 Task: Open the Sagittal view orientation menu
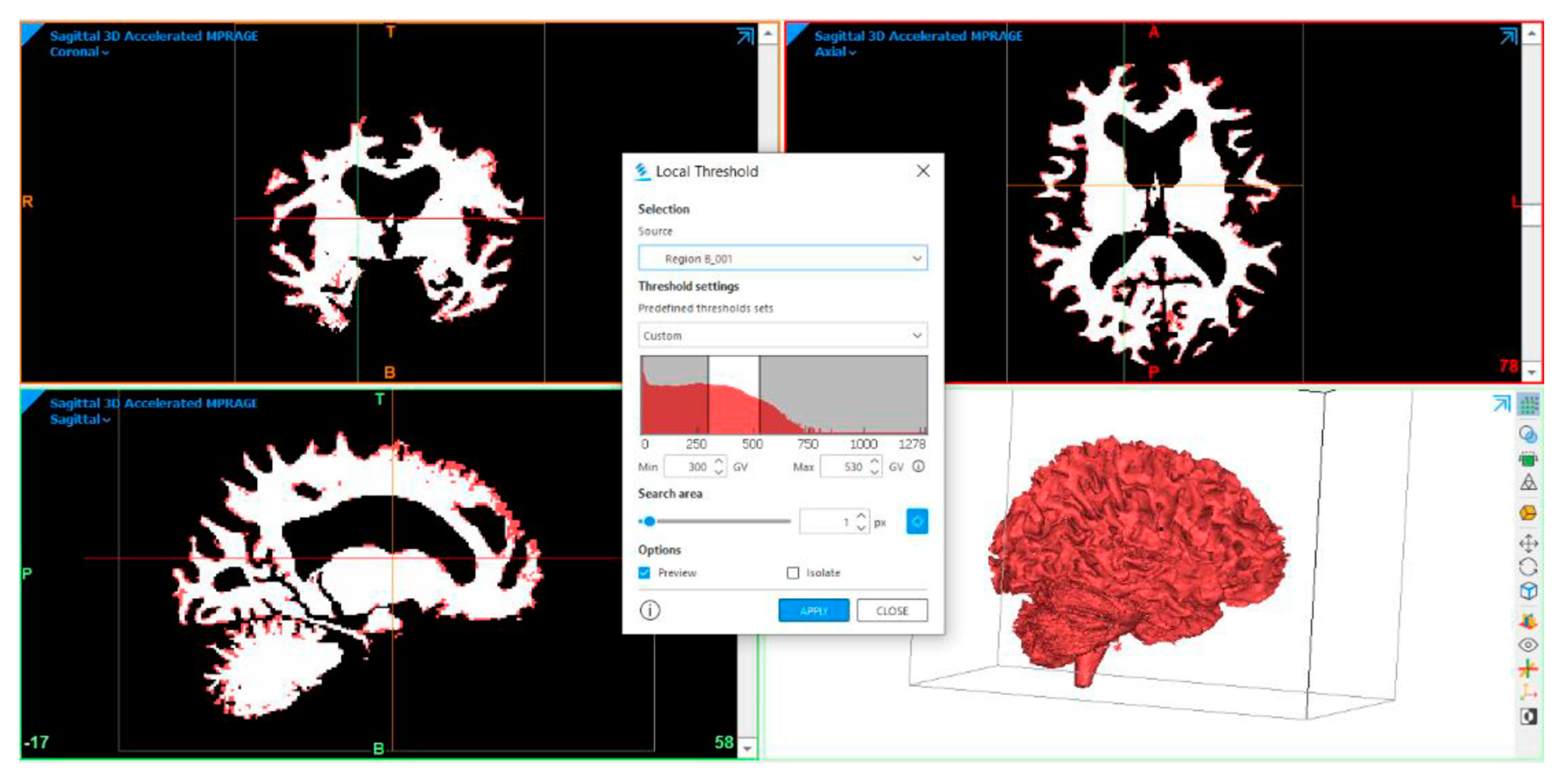(x=80, y=419)
